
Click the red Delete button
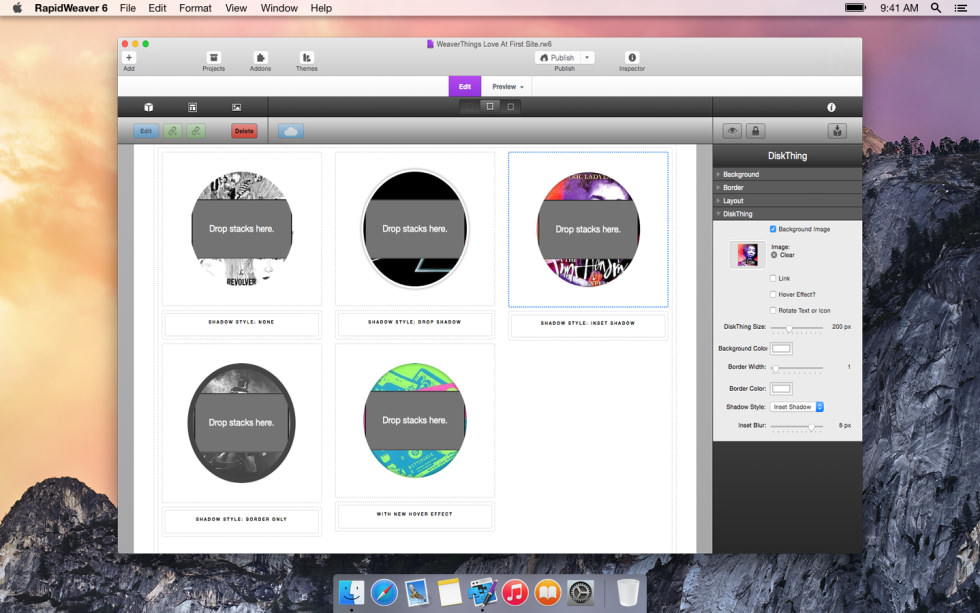point(244,131)
